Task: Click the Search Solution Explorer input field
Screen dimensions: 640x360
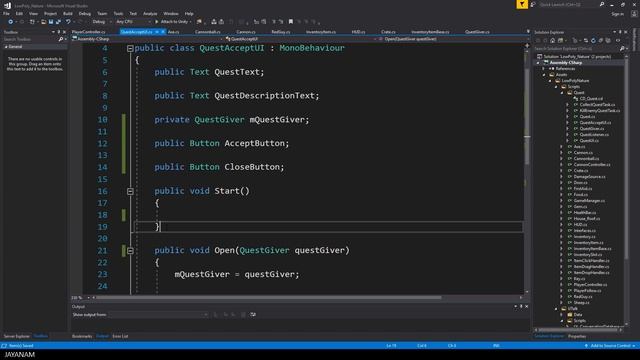Action: 576,49
